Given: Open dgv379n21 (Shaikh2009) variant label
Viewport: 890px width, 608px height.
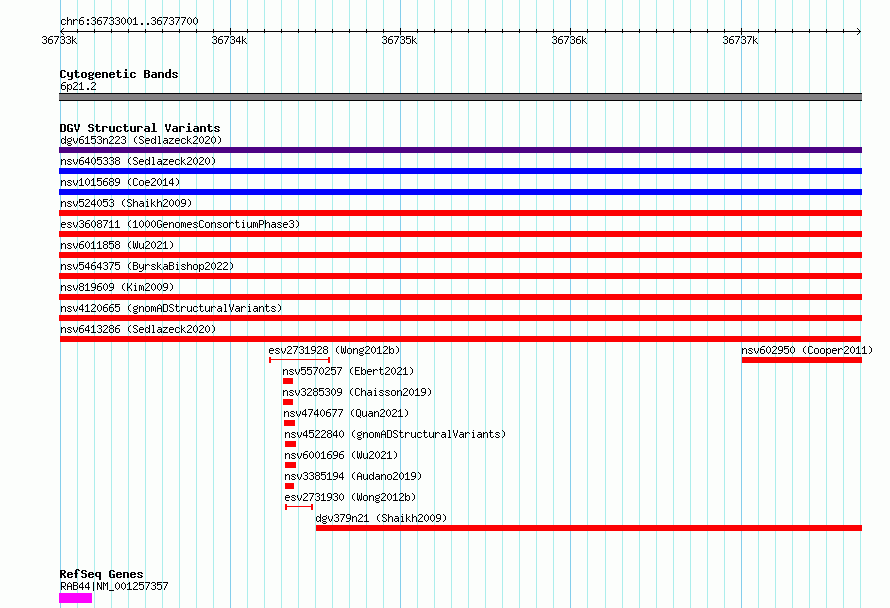Looking at the screenshot, I should (x=381, y=518).
